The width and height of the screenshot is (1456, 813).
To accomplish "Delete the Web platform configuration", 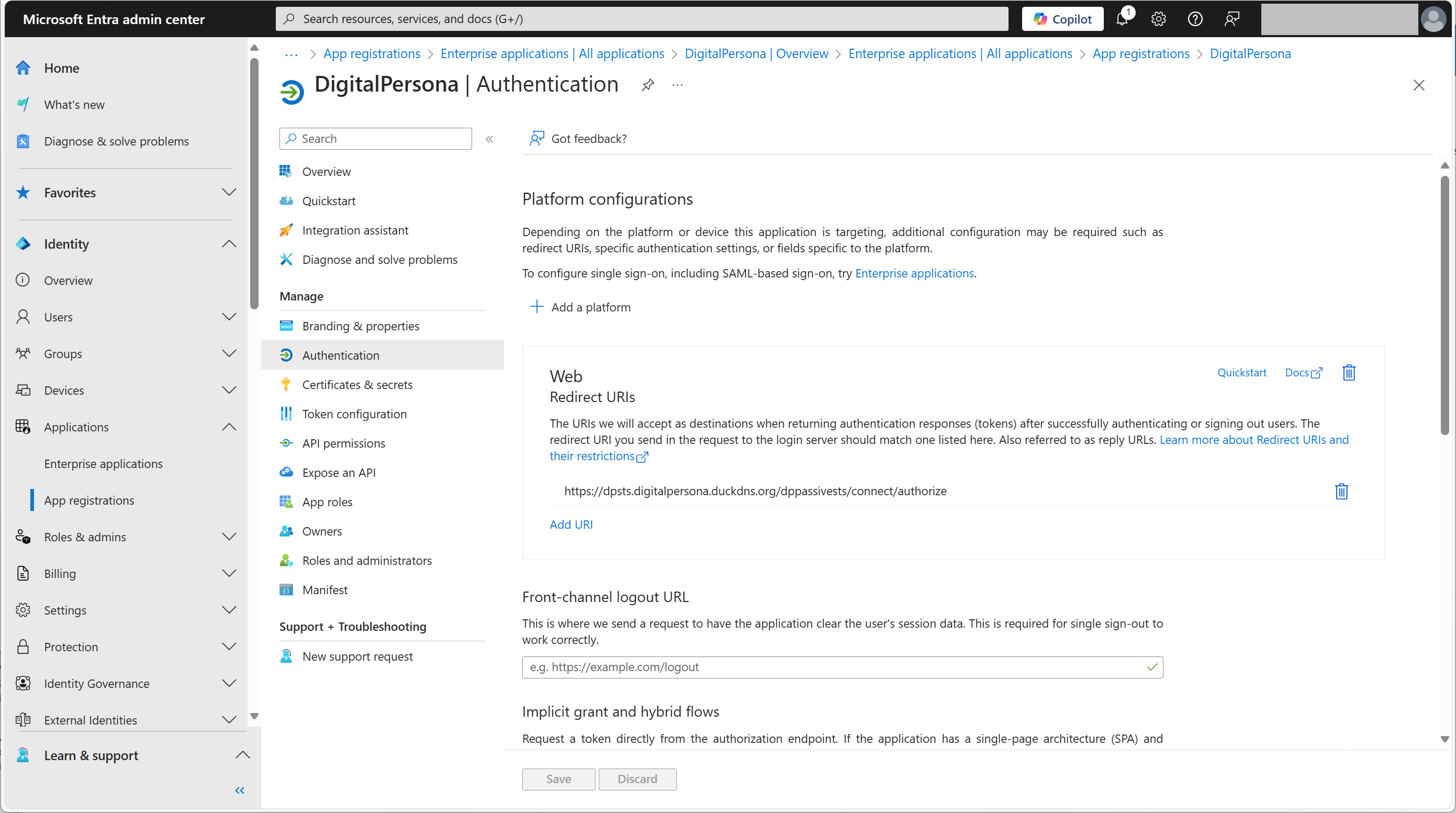I will [1349, 373].
